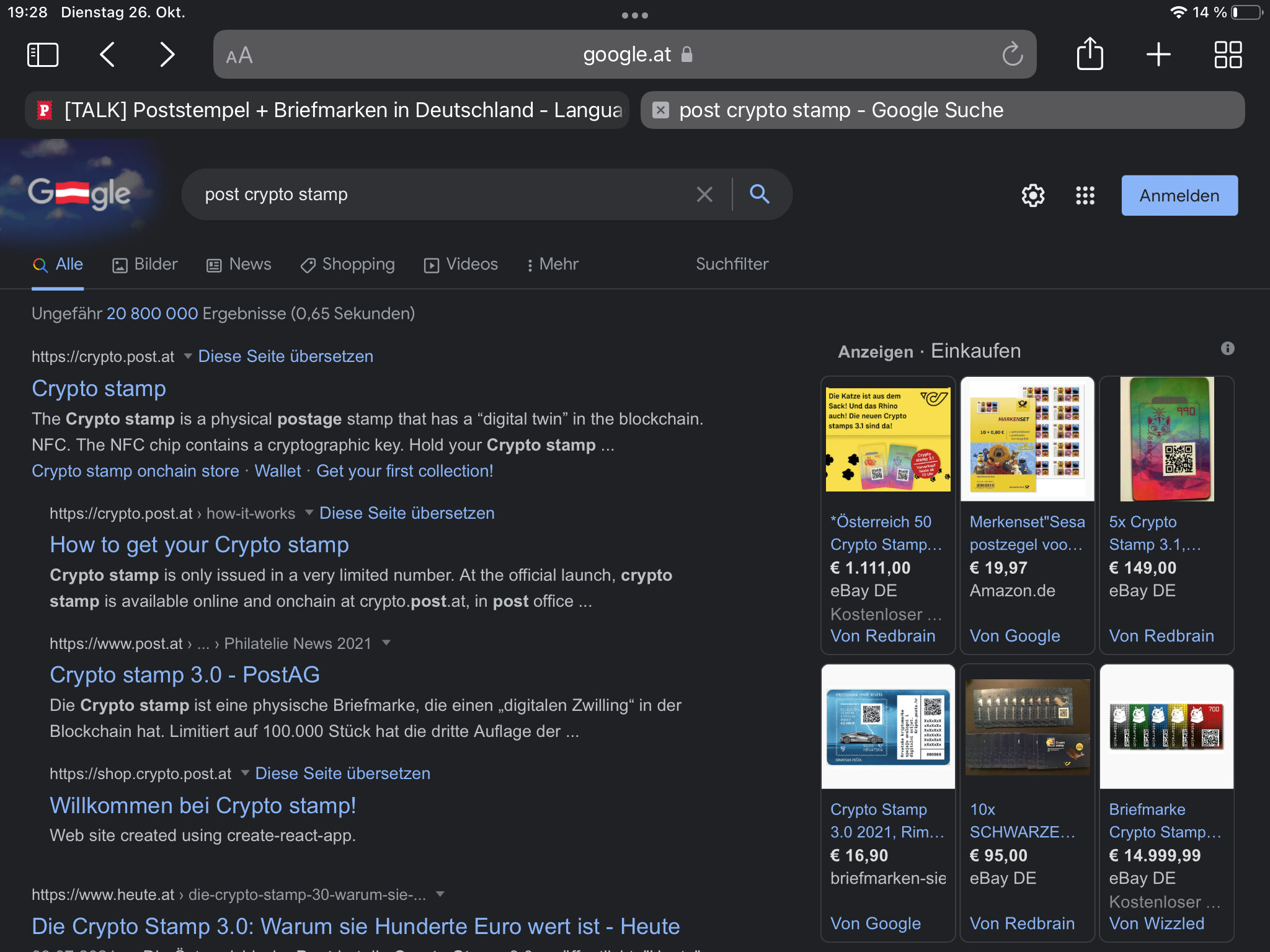This screenshot has width=1270, height=952.
Task: Open the Safari share sheet
Action: pyautogui.click(x=1090, y=55)
